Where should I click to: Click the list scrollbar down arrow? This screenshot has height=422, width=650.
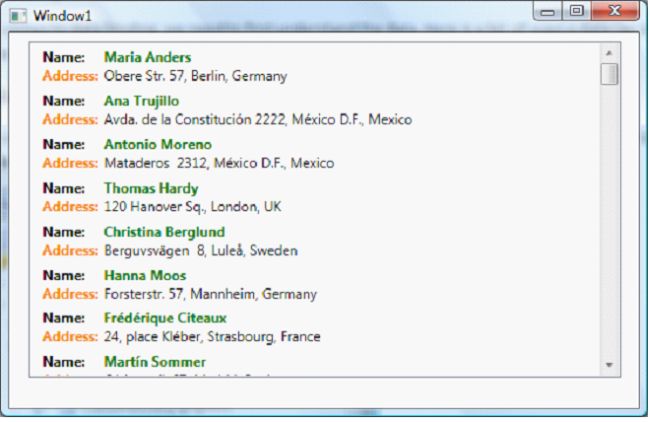click(x=609, y=365)
